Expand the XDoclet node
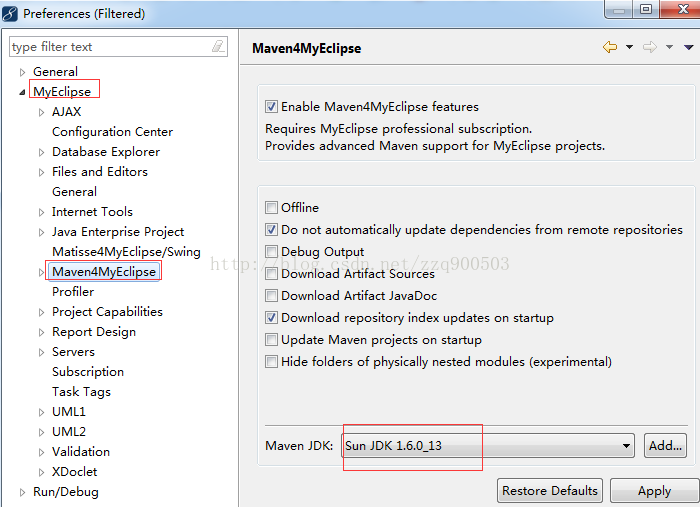The width and height of the screenshot is (700, 507). 42,472
